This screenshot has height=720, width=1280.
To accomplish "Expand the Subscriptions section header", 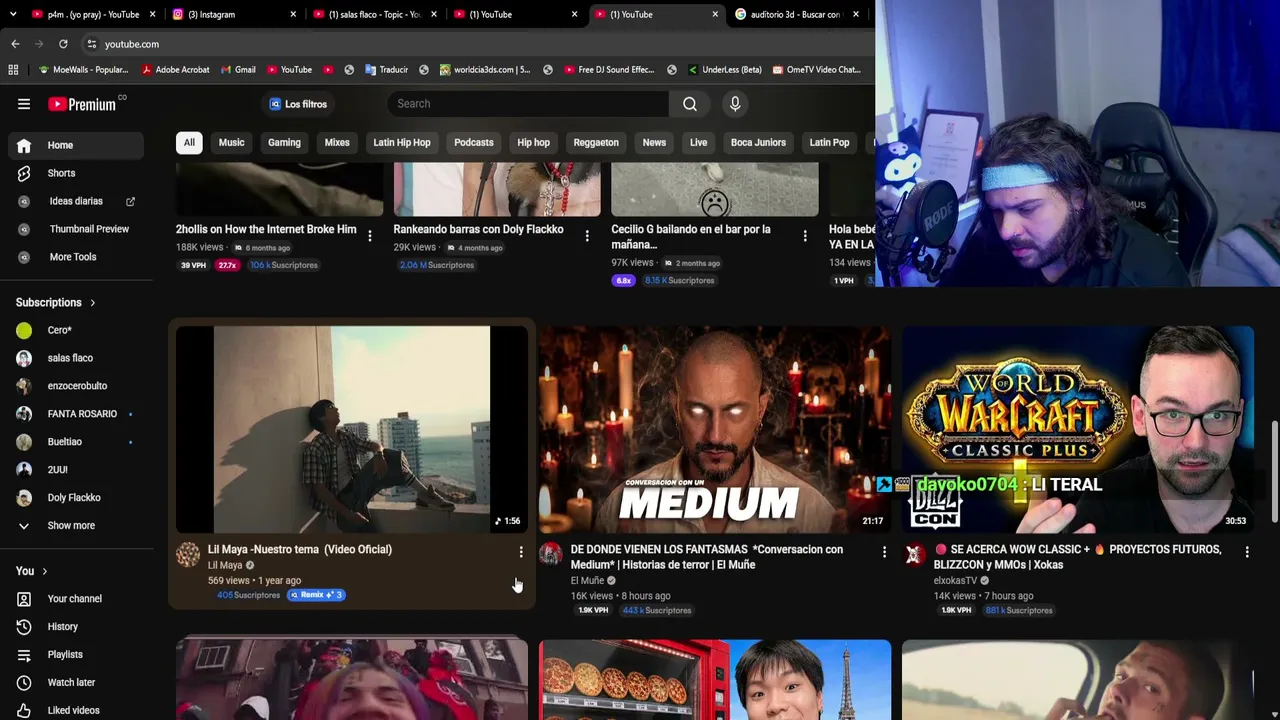I will (56, 303).
